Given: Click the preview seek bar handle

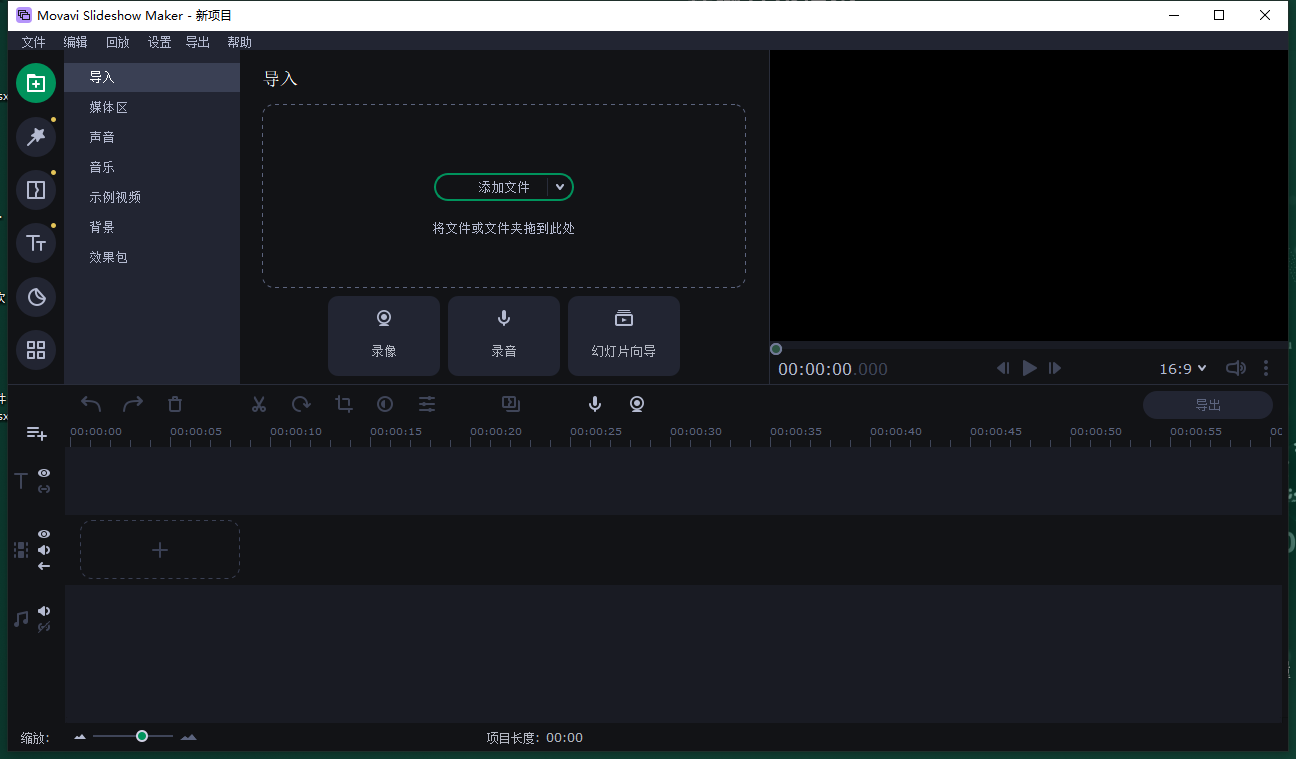Looking at the screenshot, I should tap(776, 349).
